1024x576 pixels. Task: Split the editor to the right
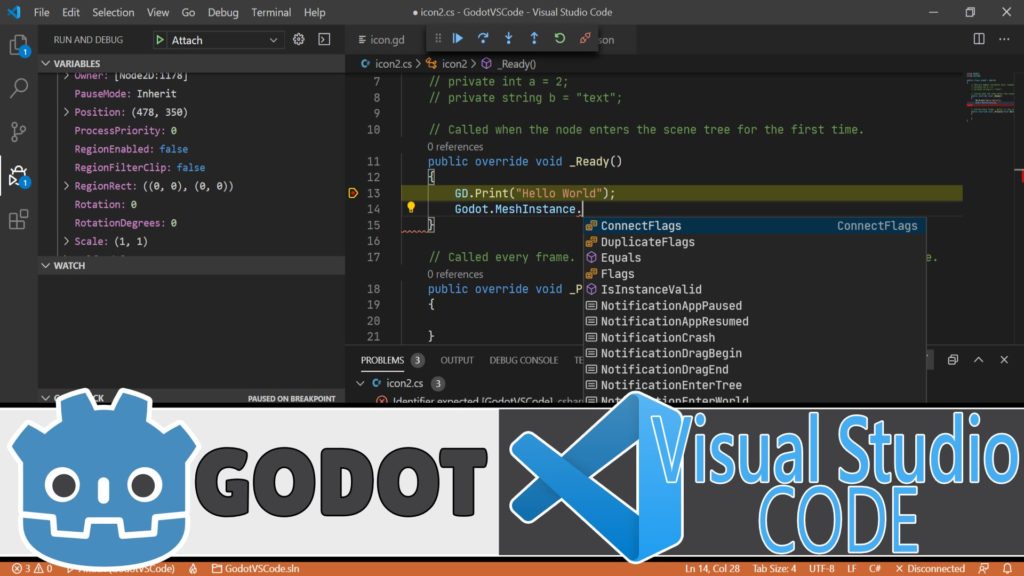(x=978, y=39)
